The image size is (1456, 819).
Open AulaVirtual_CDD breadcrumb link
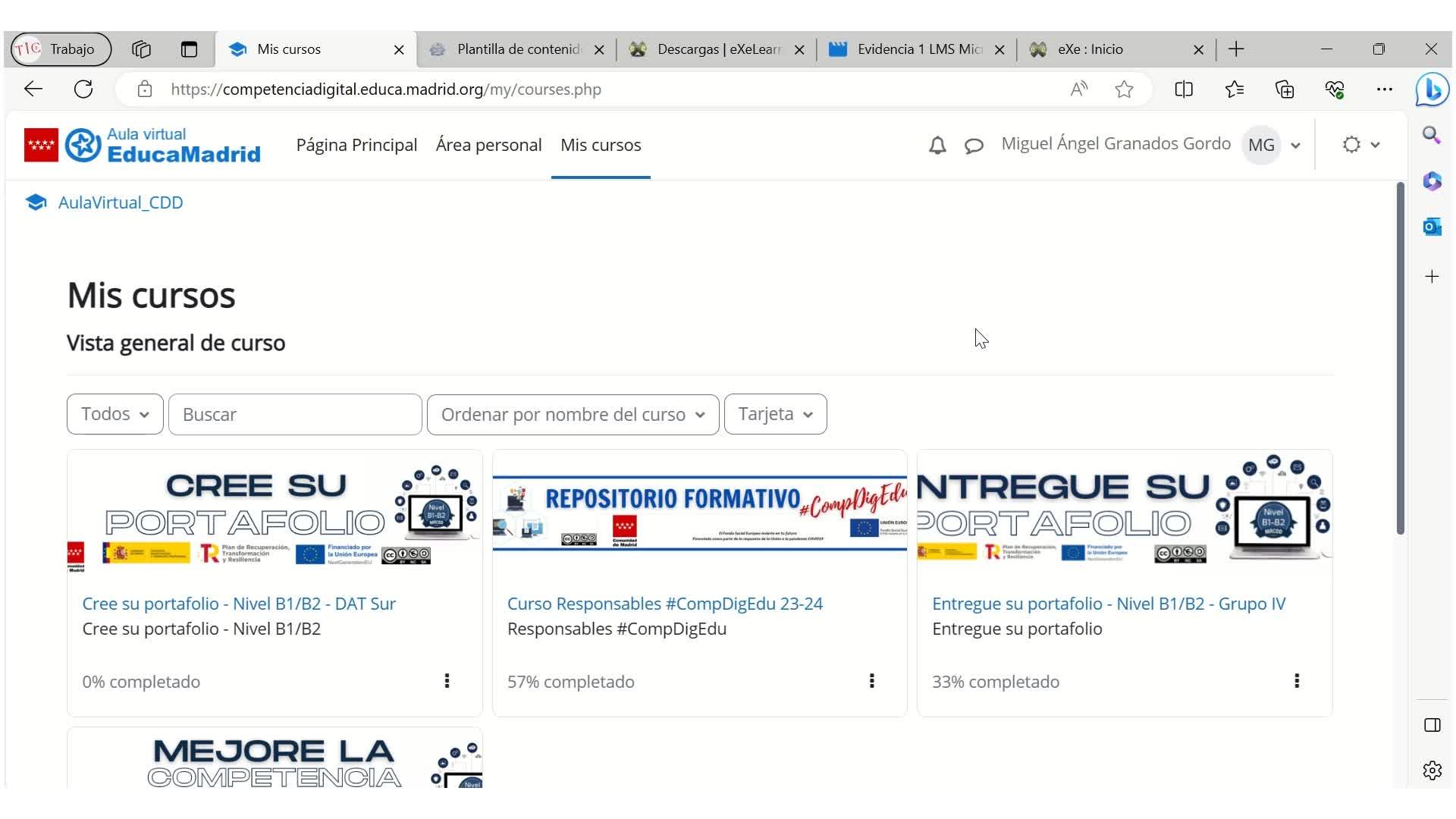(x=121, y=202)
